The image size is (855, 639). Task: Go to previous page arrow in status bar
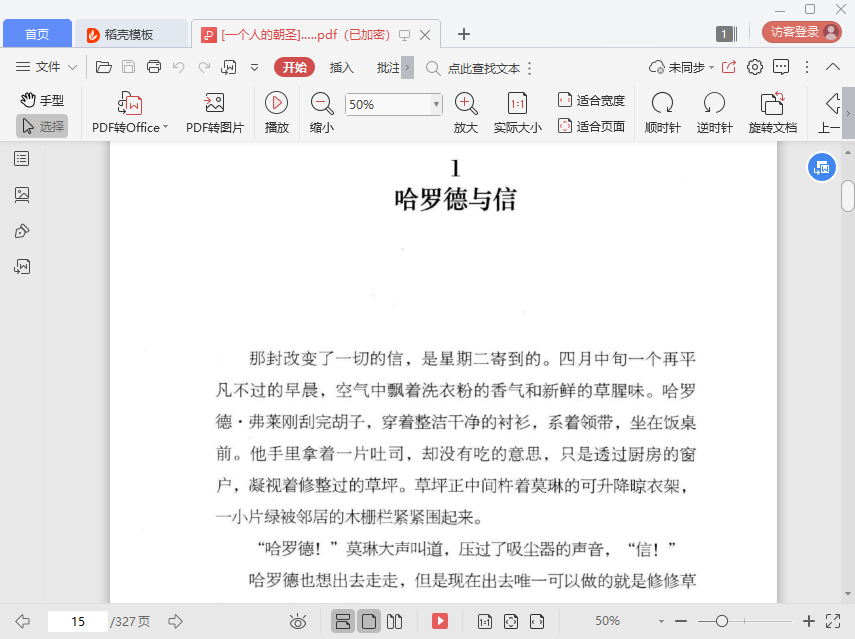[23, 621]
